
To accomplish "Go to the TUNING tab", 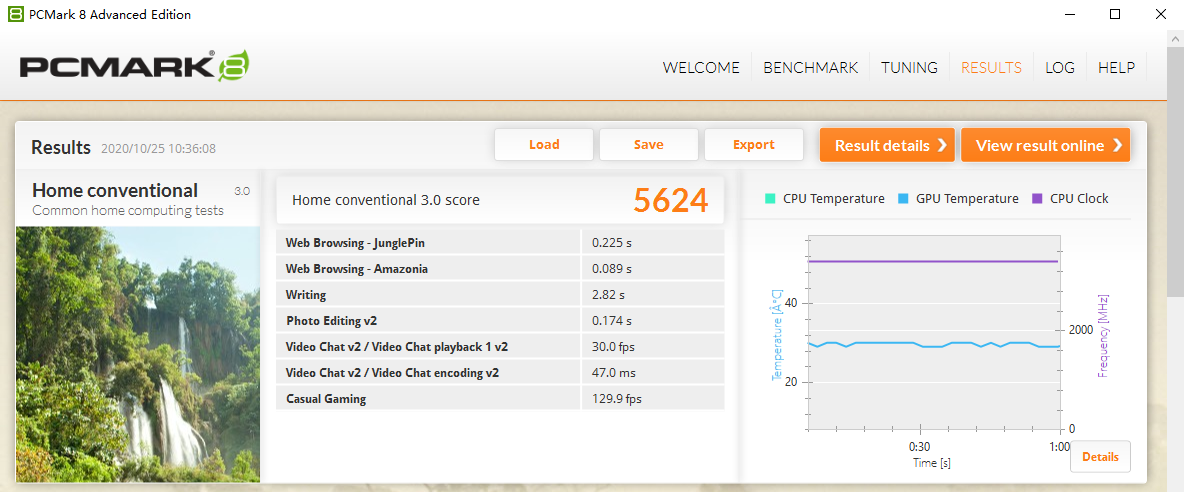I will point(909,68).
